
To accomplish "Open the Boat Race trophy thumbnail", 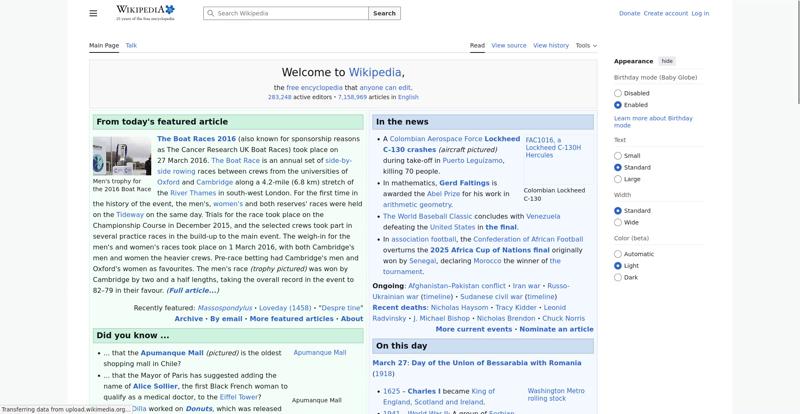I will pyautogui.click(x=122, y=156).
